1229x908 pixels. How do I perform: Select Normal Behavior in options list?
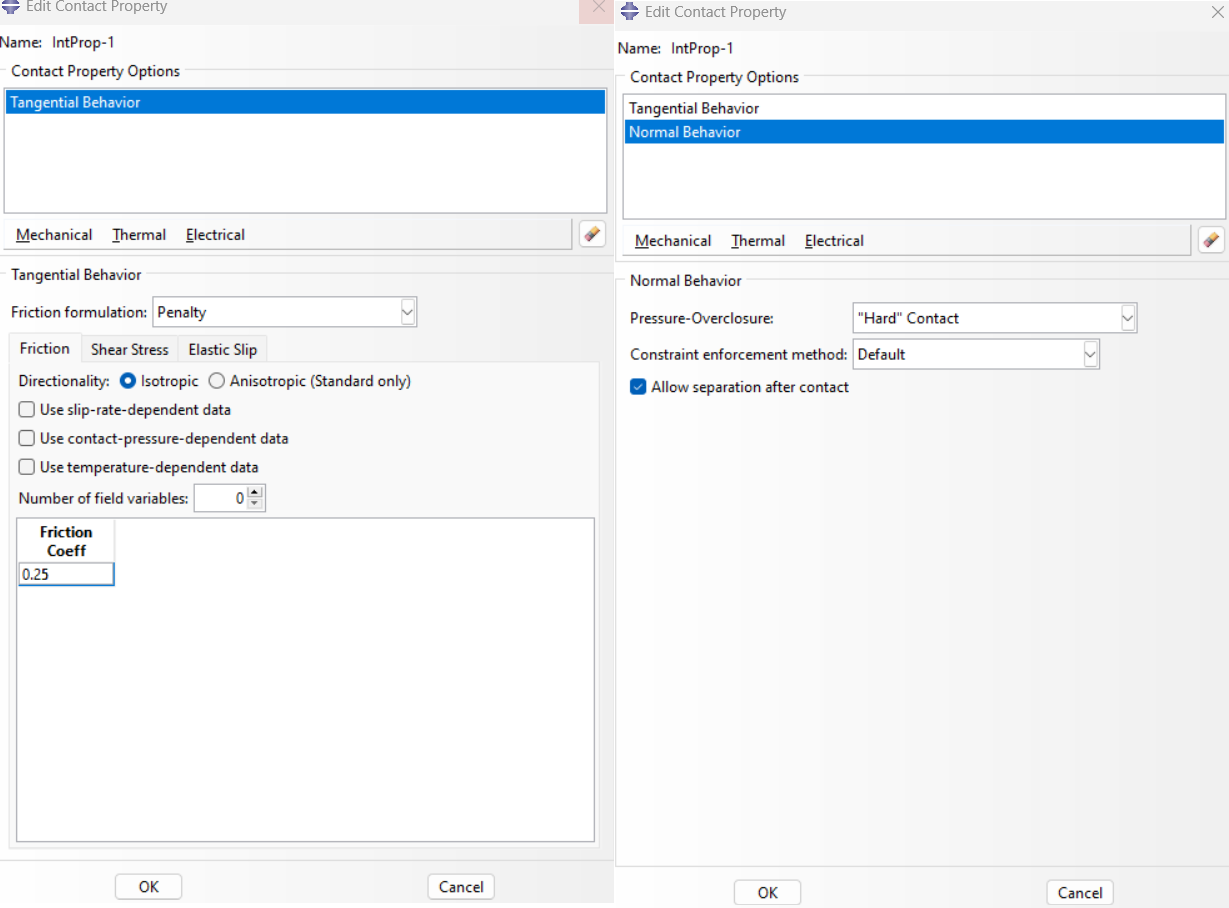(924, 132)
